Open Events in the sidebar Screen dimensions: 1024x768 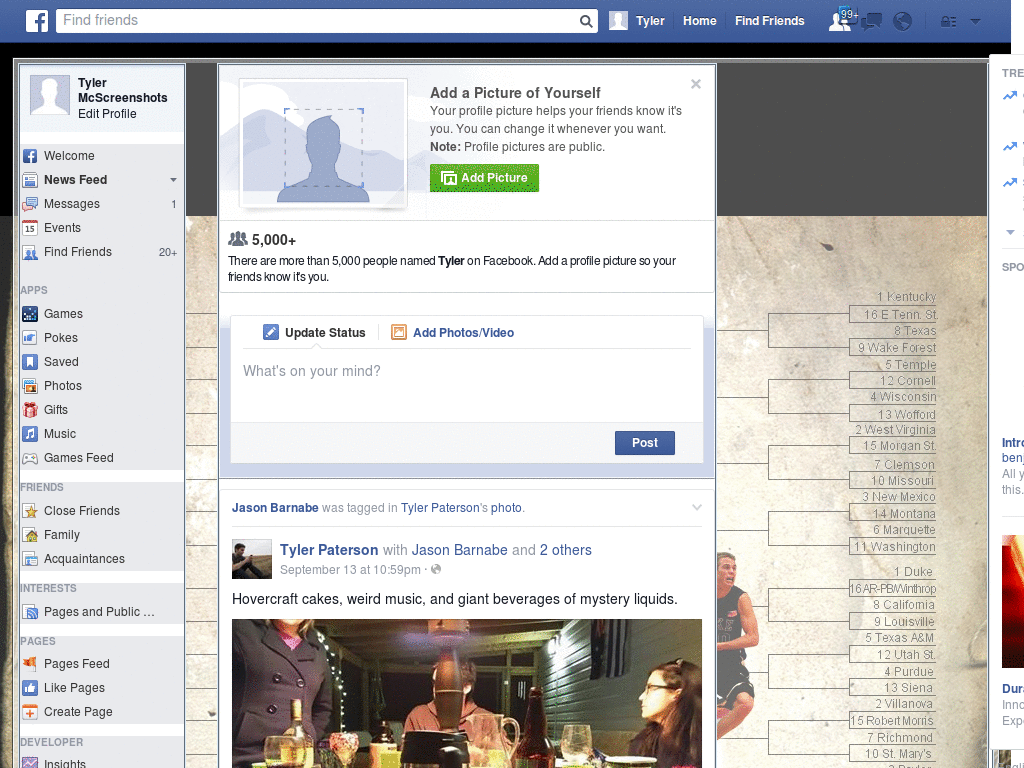point(62,228)
